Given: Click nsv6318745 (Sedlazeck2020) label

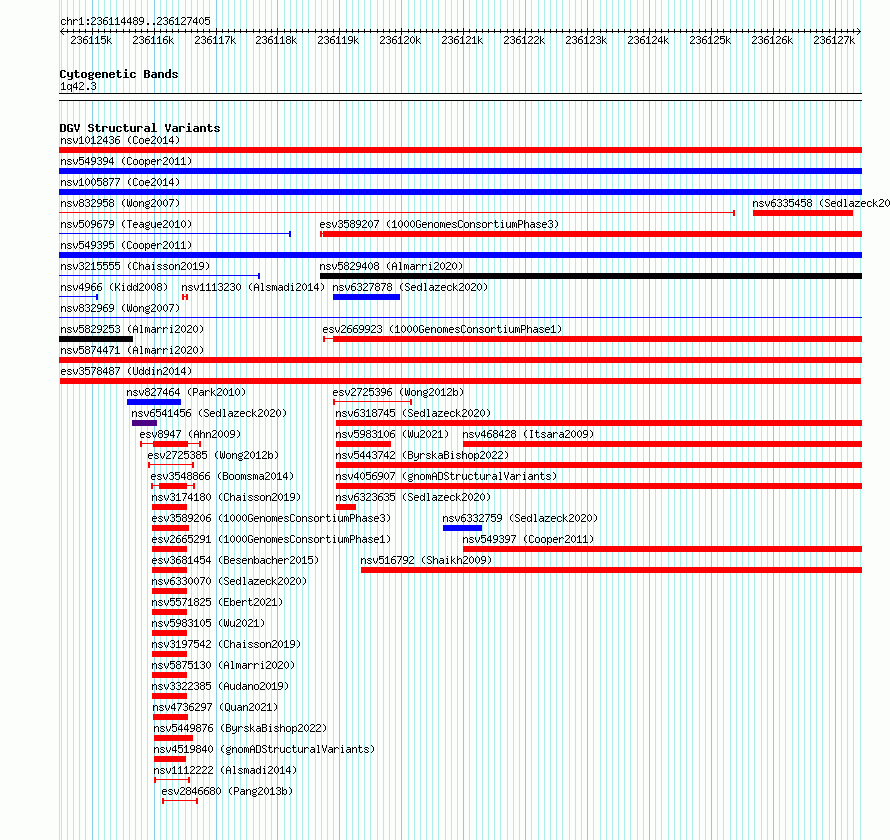Looking at the screenshot, I should pyautogui.click(x=413, y=413).
